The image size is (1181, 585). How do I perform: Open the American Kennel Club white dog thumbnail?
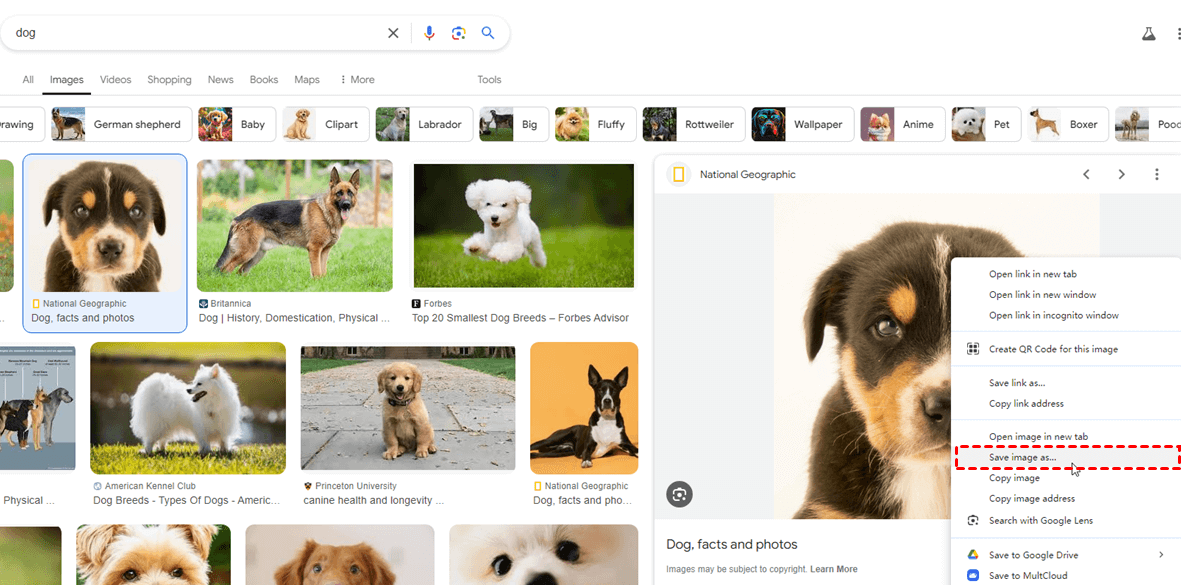[x=188, y=408]
